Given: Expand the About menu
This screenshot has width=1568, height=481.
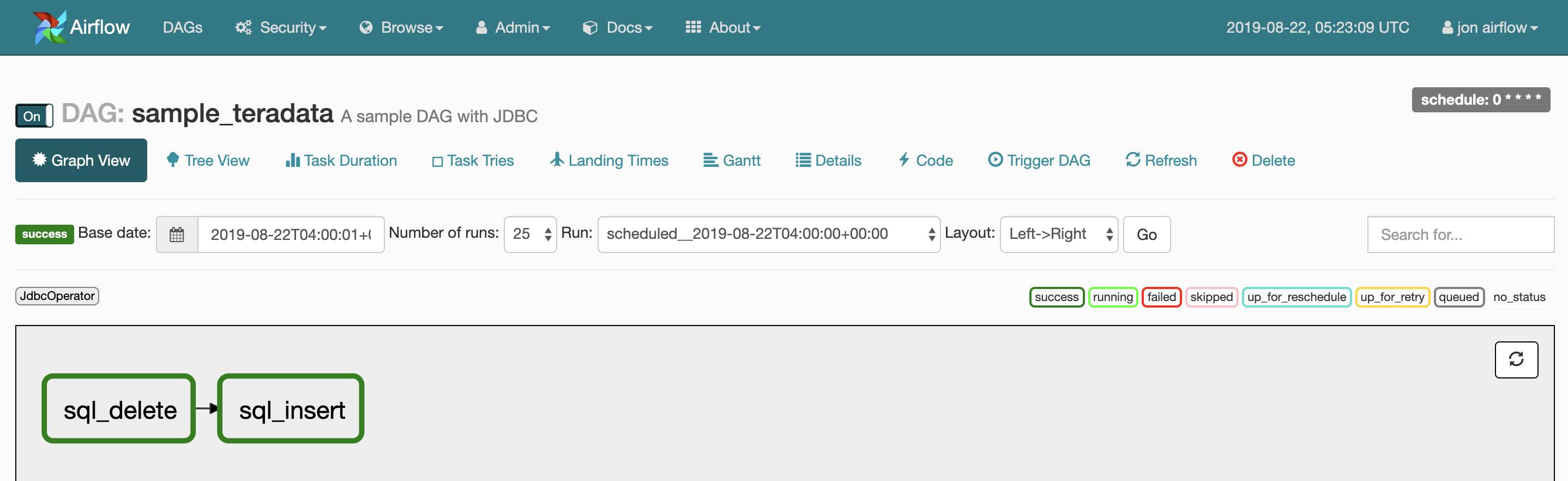Looking at the screenshot, I should (x=723, y=27).
